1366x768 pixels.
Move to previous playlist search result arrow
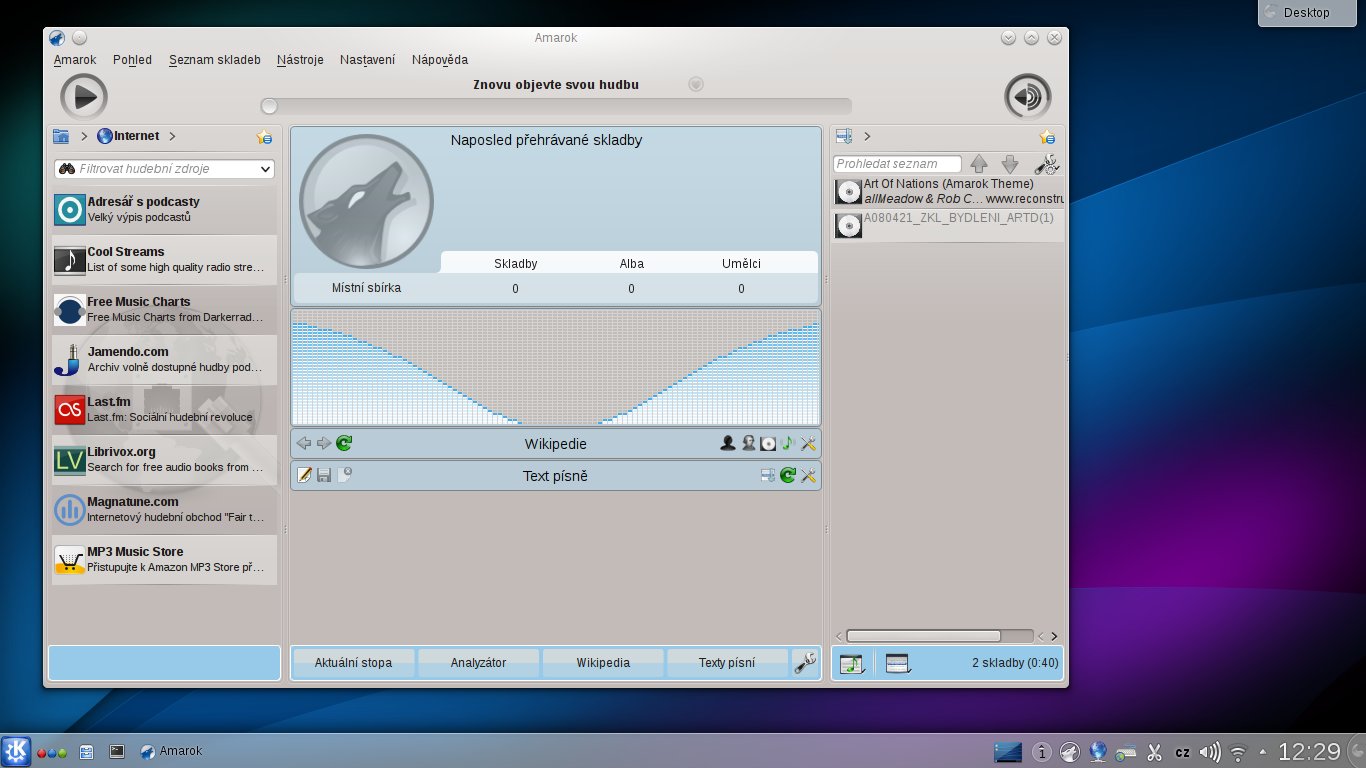point(979,164)
